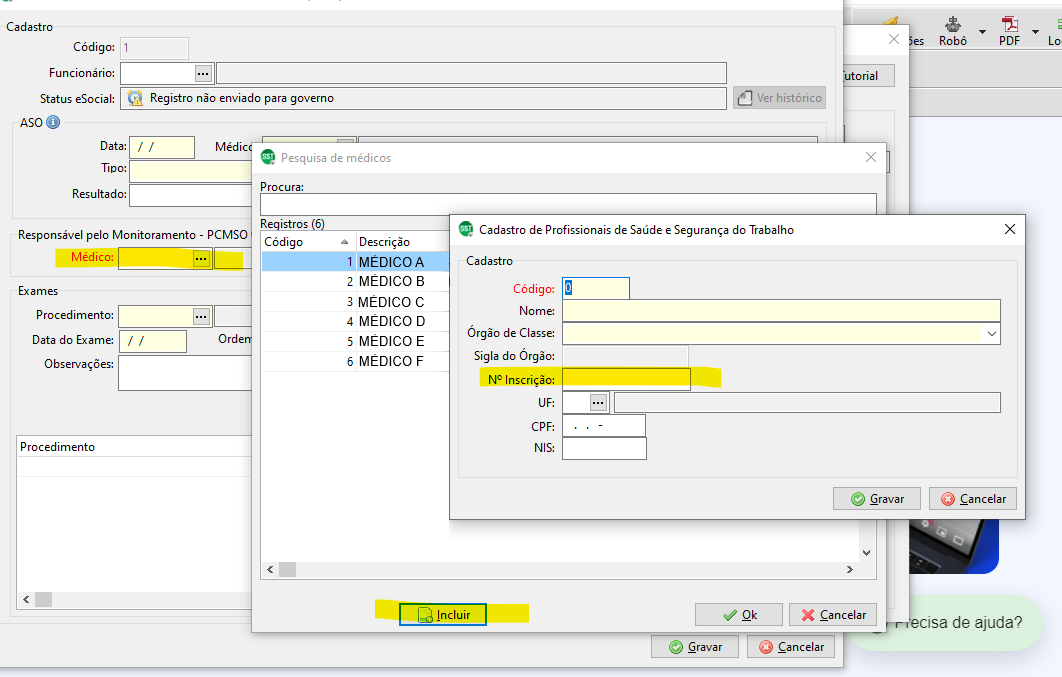Focus Código field in professional Cadastro
Viewport: 1062px width, 677px height.
coord(596,288)
